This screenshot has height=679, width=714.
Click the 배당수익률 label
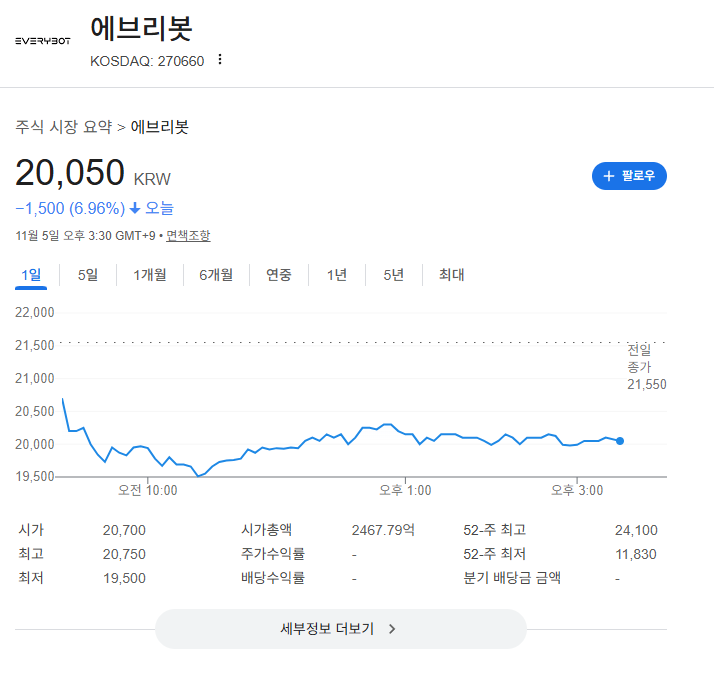pyautogui.click(x=273, y=578)
